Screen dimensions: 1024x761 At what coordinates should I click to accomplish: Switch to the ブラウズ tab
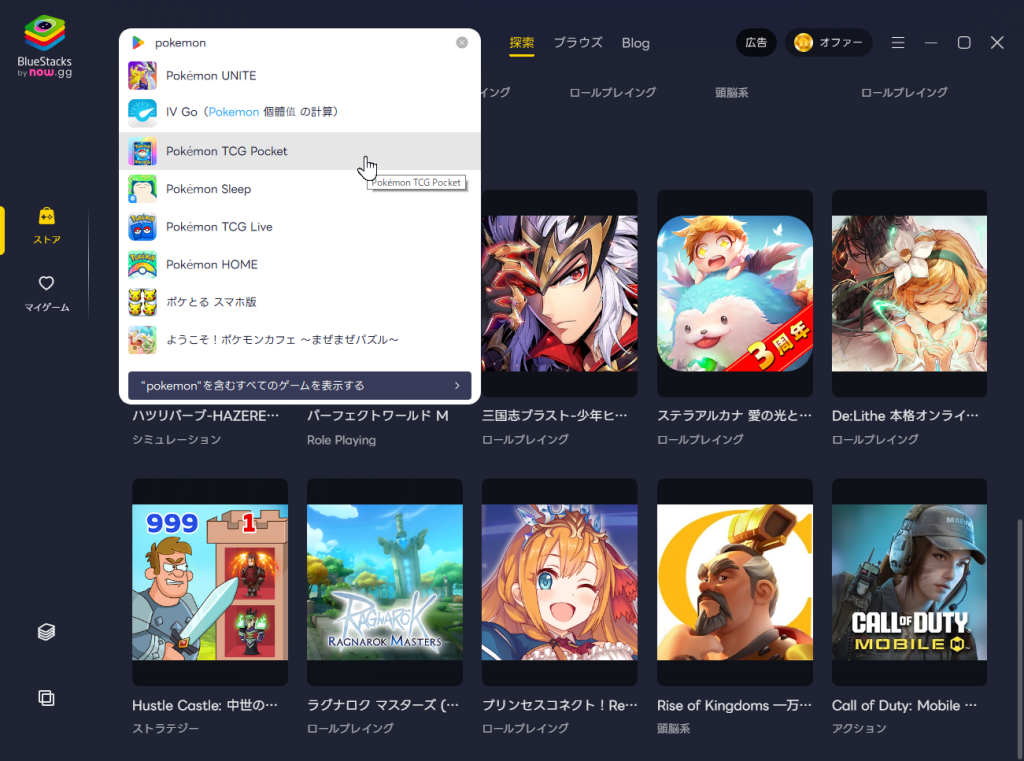[578, 43]
